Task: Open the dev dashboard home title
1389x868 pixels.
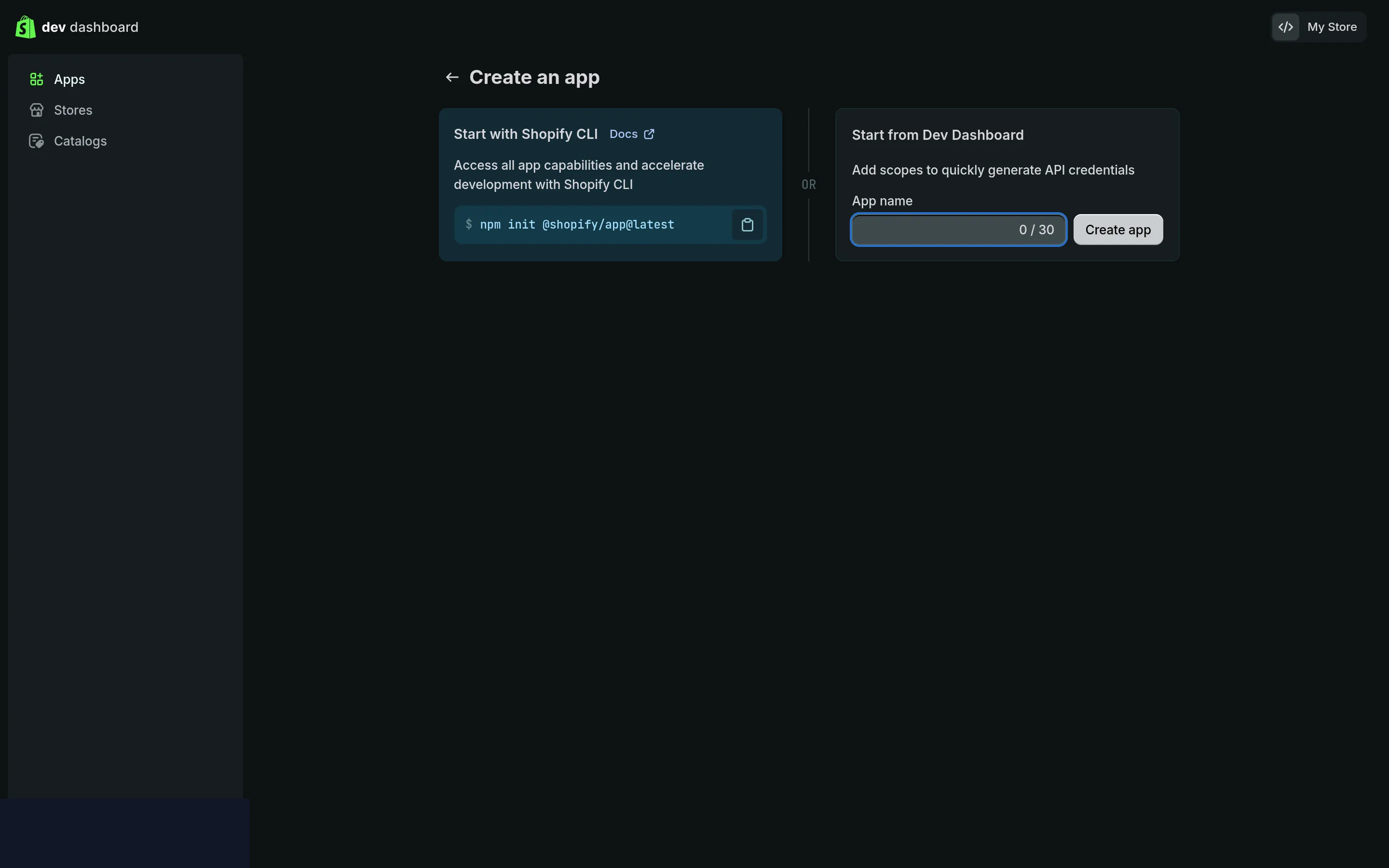Action: click(x=90, y=27)
